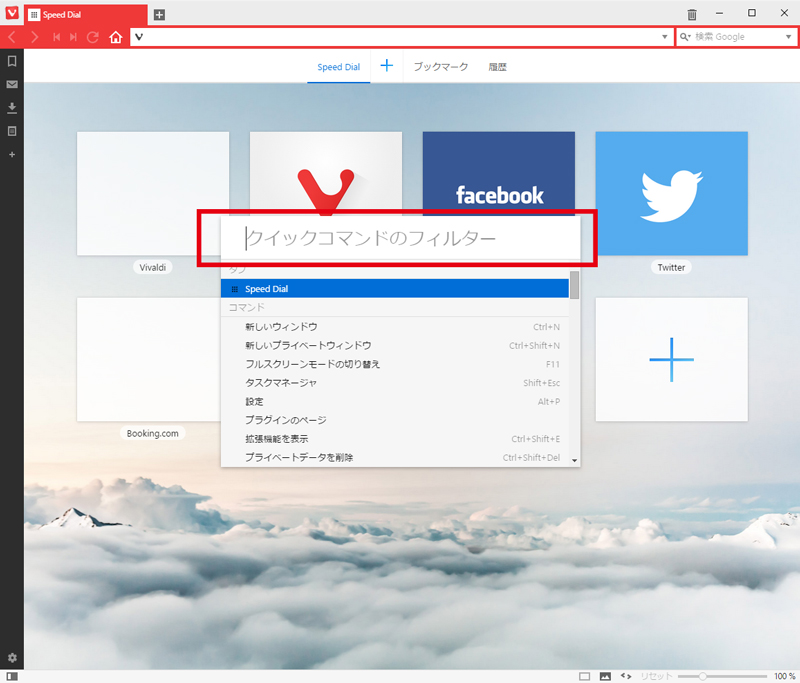
Task: Open the Bookmarks panel icon
Action: 12,61
